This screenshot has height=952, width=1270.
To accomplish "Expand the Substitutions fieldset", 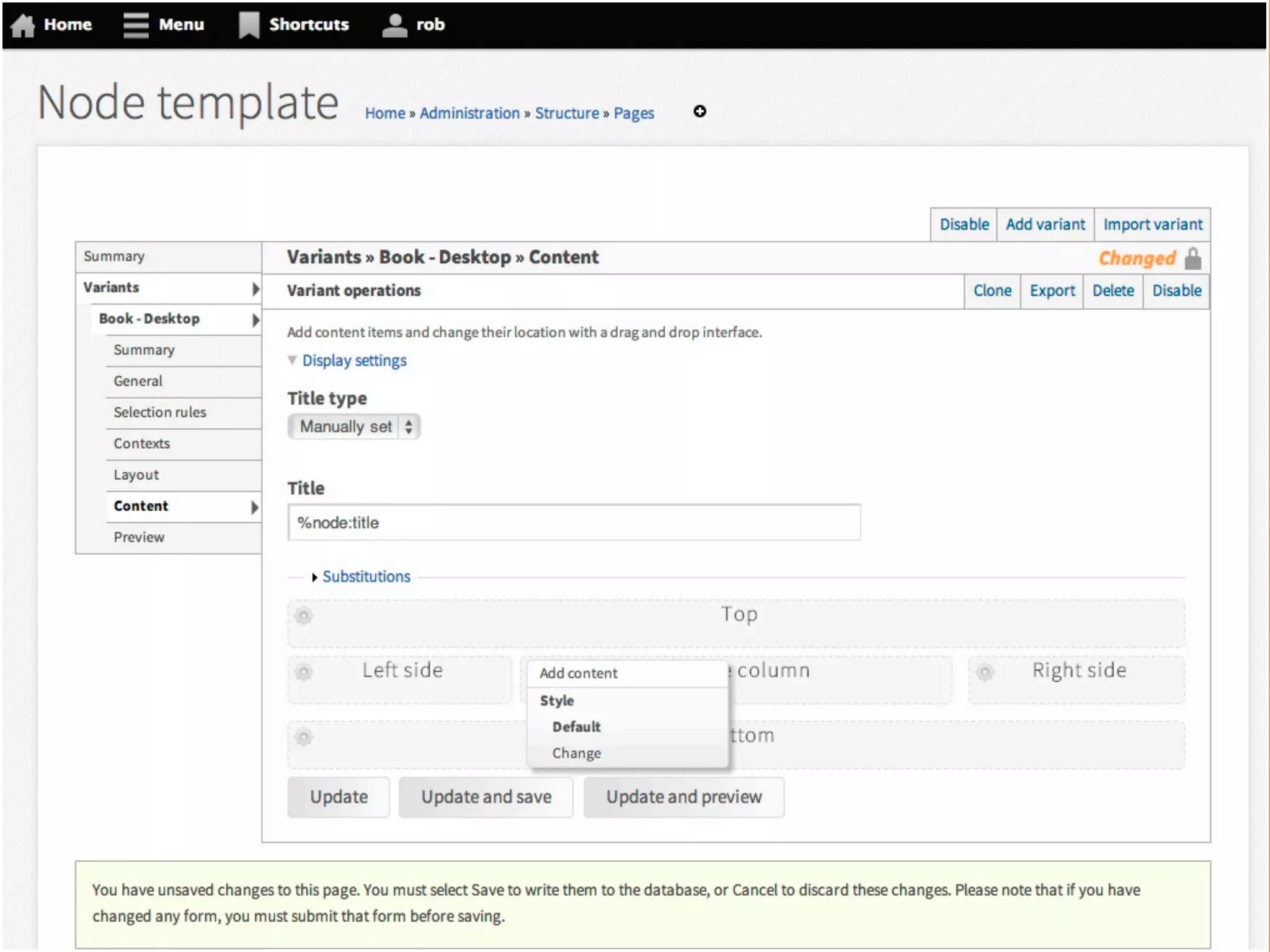I will [x=366, y=577].
